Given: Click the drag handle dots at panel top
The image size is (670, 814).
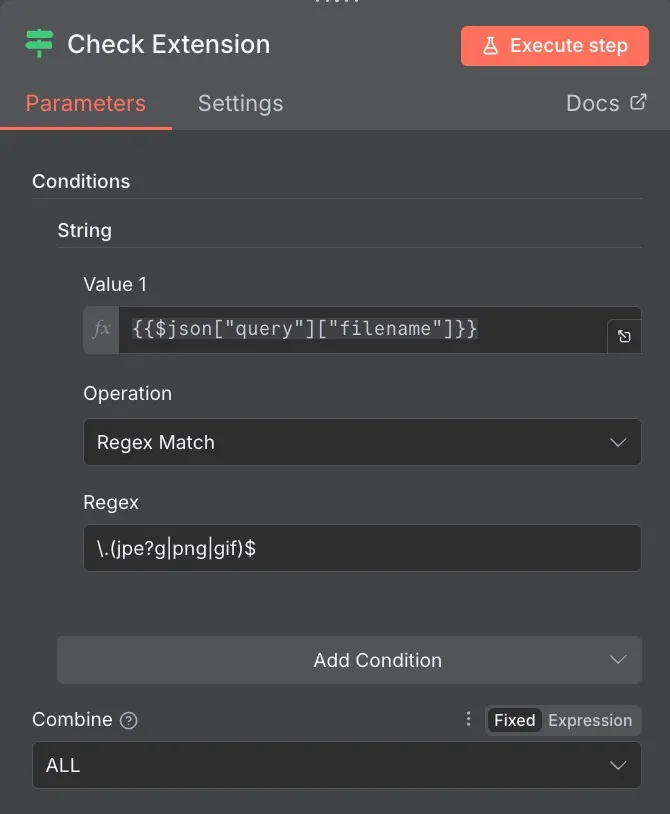Looking at the screenshot, I should click(335, 3).
